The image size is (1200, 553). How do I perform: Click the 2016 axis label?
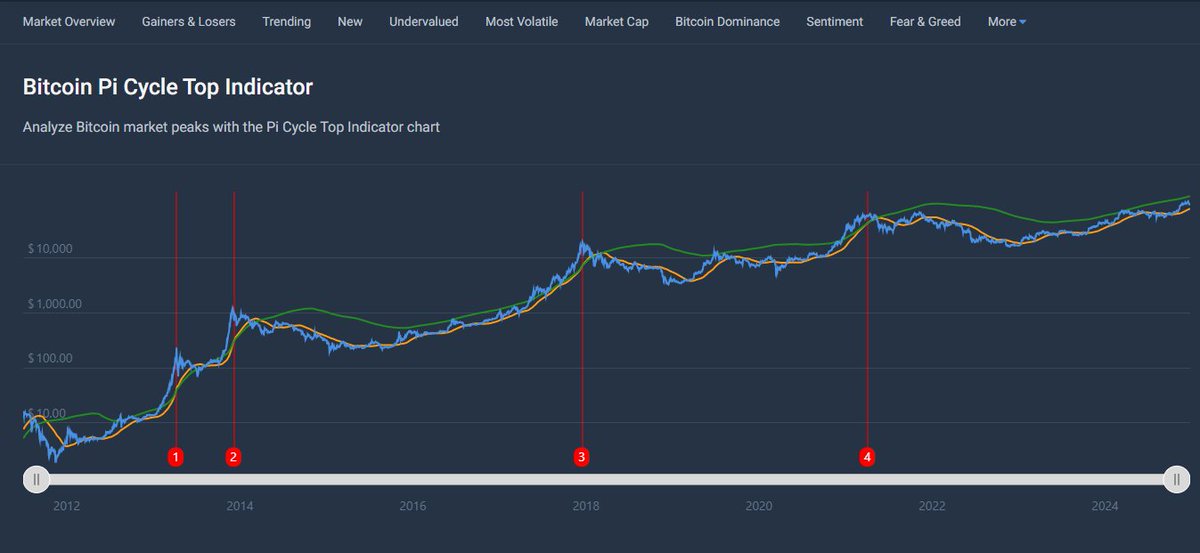412,506
